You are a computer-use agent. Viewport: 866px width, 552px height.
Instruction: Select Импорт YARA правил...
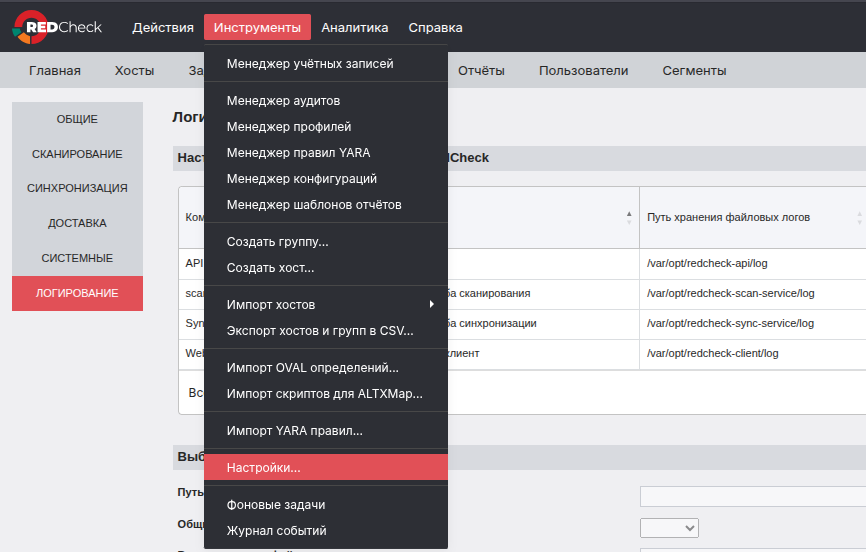click(326, 430)
